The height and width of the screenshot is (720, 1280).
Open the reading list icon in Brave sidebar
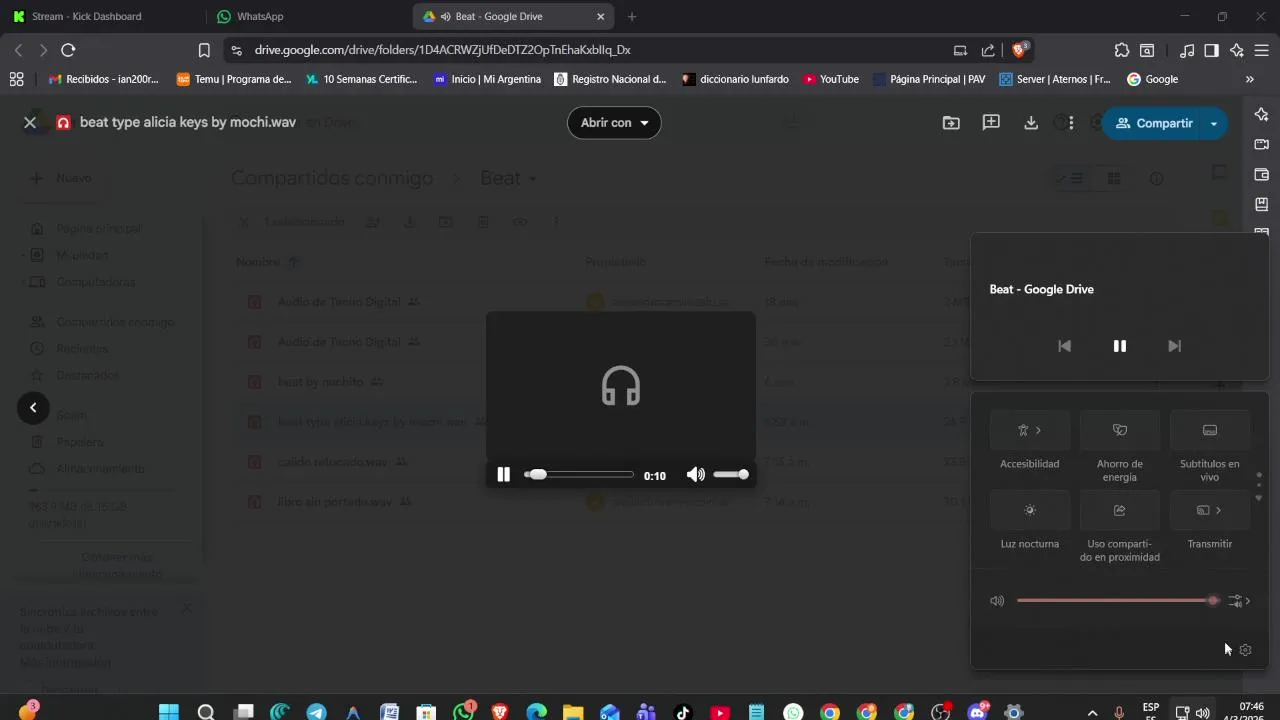coord(1262,204)
